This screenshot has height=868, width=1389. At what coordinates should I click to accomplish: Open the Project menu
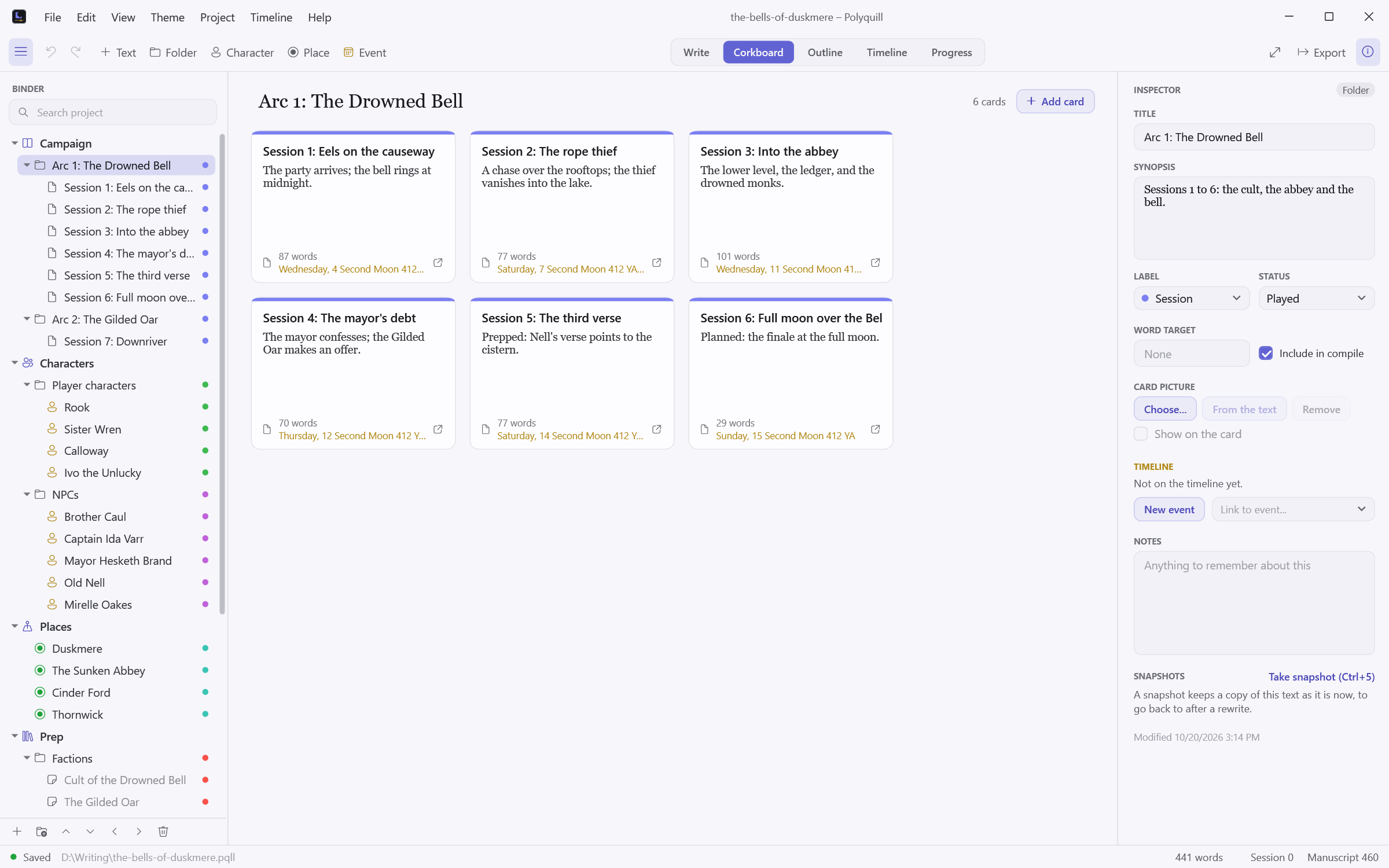[217, 17]
